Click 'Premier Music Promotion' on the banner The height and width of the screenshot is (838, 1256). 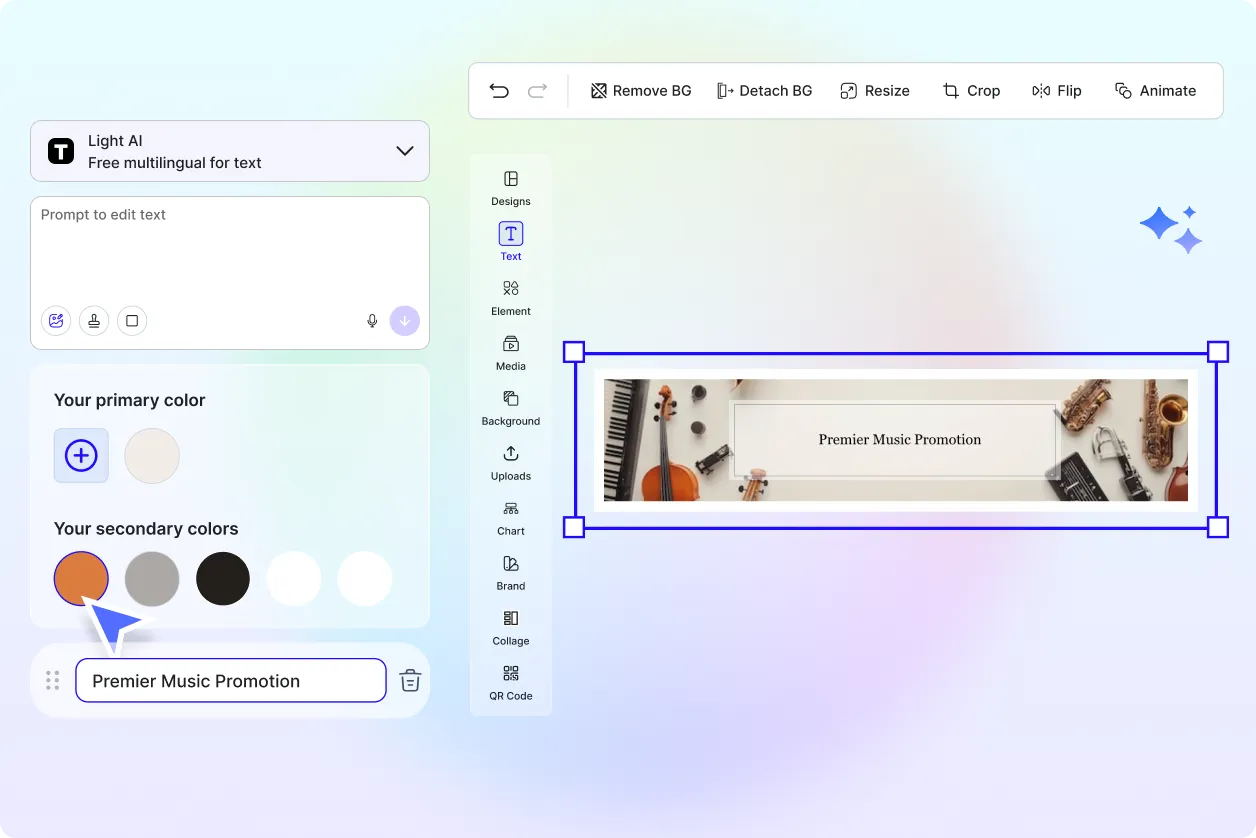click(x=900, y=439)
